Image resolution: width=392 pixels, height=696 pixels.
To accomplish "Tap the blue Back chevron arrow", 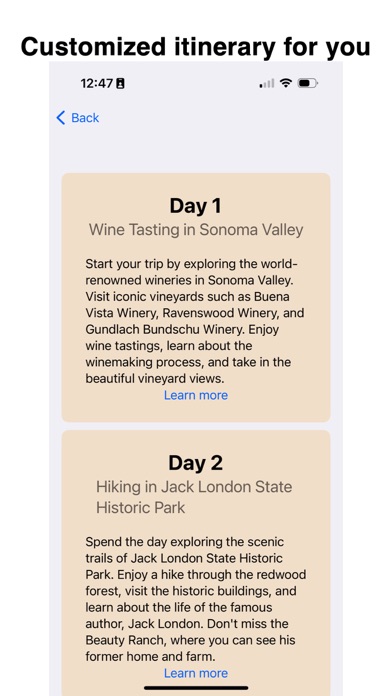I will (x=61, y=118).
